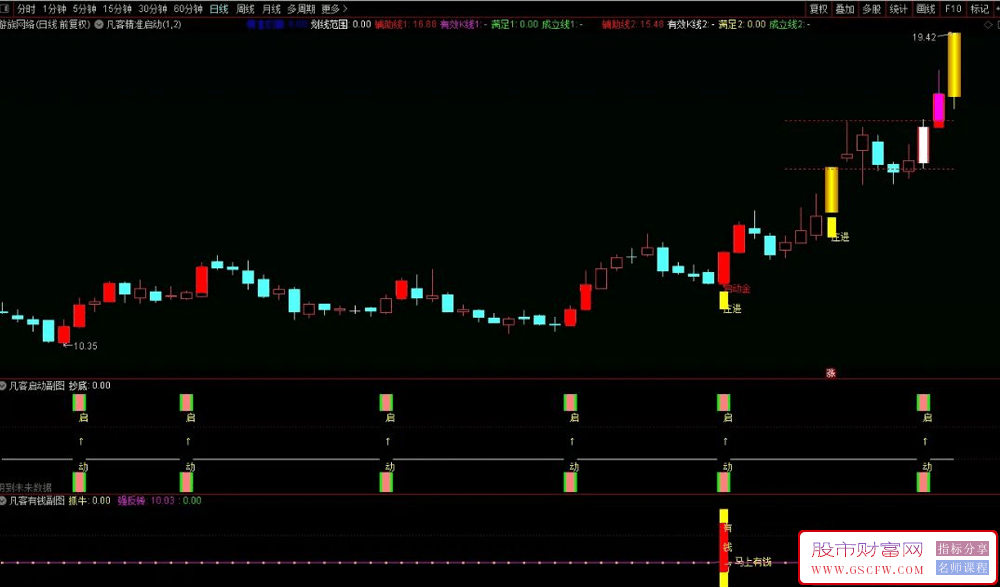Select the 60分钟 period tab

[x=188, y=9]
